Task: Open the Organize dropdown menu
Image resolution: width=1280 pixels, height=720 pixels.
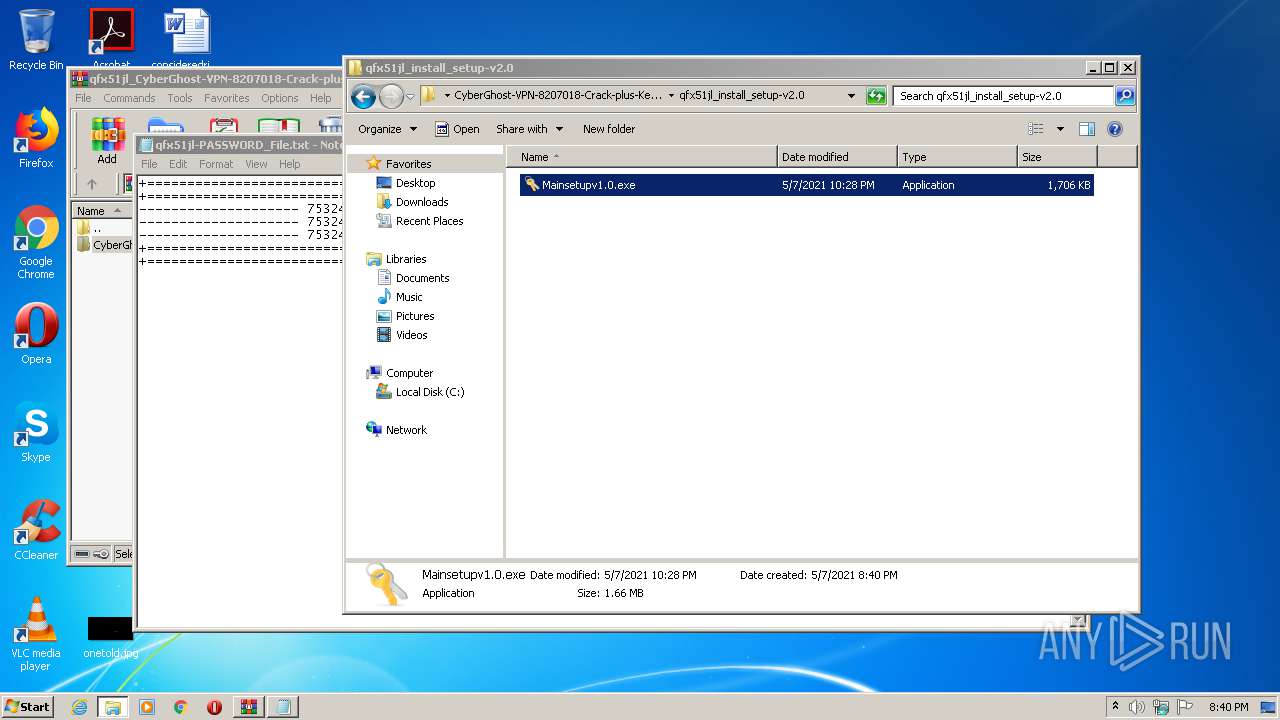Action: pyautogui.click(x=387, y=129)
